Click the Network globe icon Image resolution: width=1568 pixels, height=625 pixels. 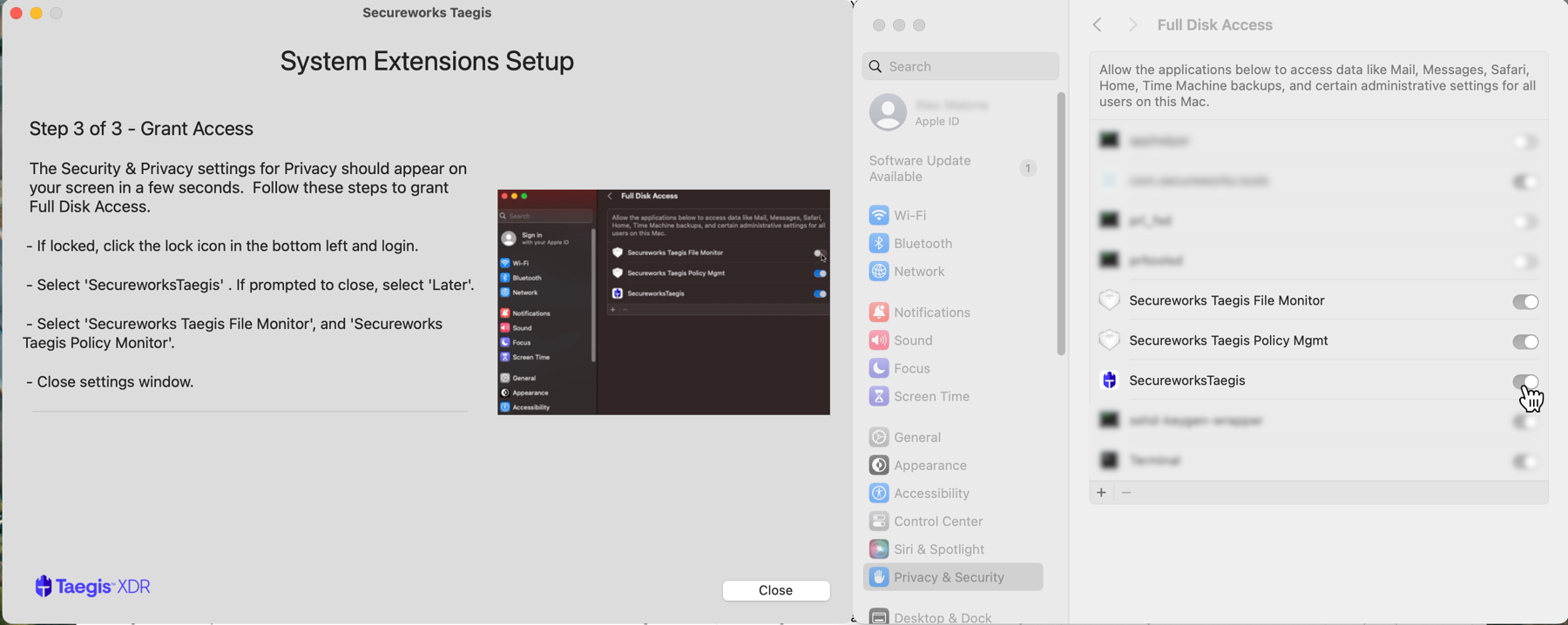pyautogui.click(x=879, y=272)
